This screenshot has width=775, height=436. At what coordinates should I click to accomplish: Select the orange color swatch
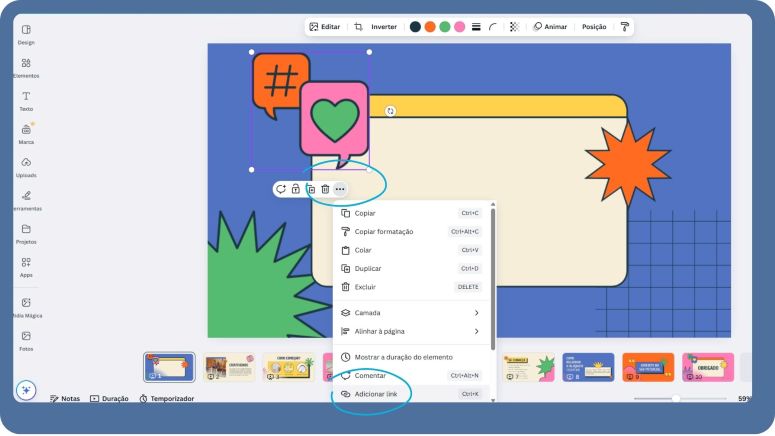(x=430, y=27)
